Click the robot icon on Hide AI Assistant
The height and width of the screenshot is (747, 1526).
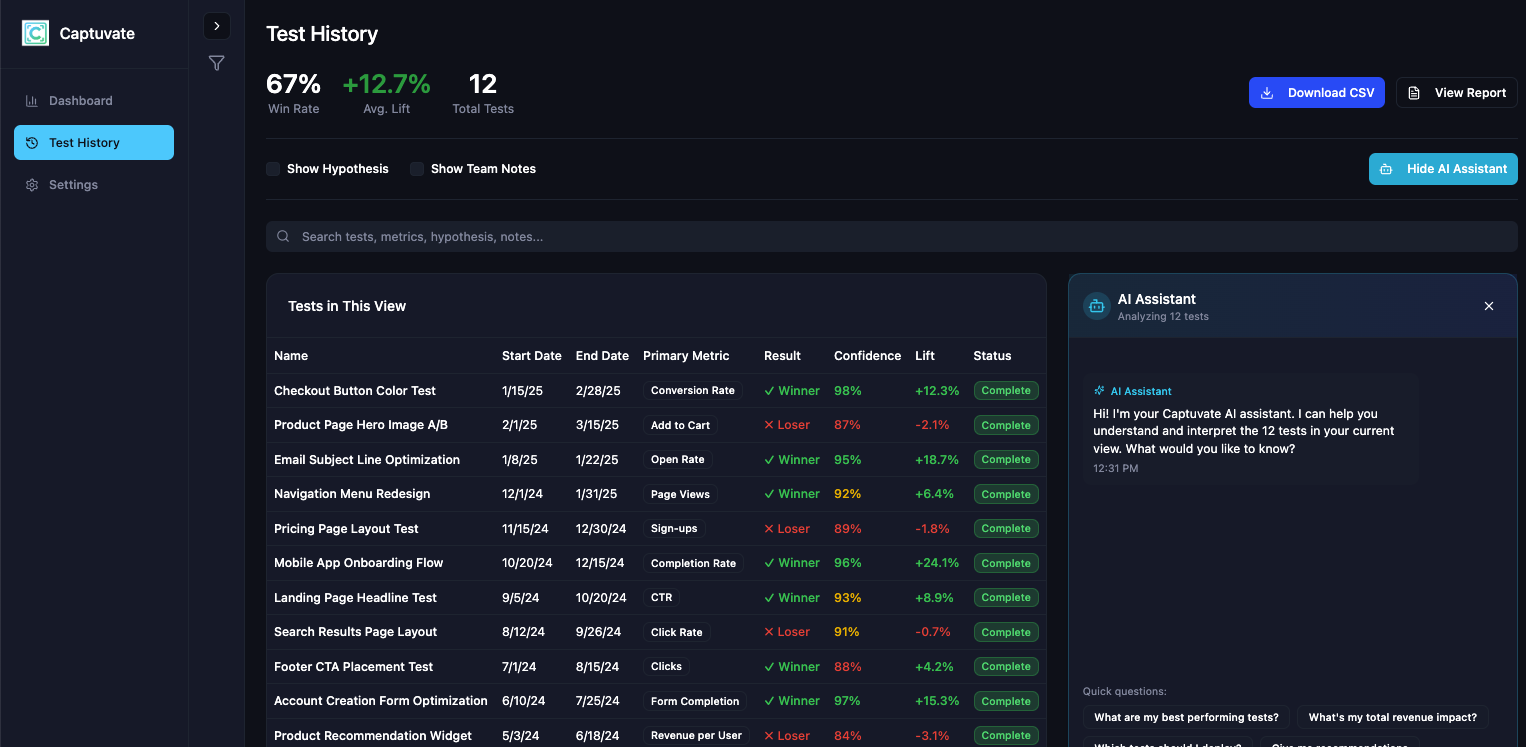point(1386,168)
